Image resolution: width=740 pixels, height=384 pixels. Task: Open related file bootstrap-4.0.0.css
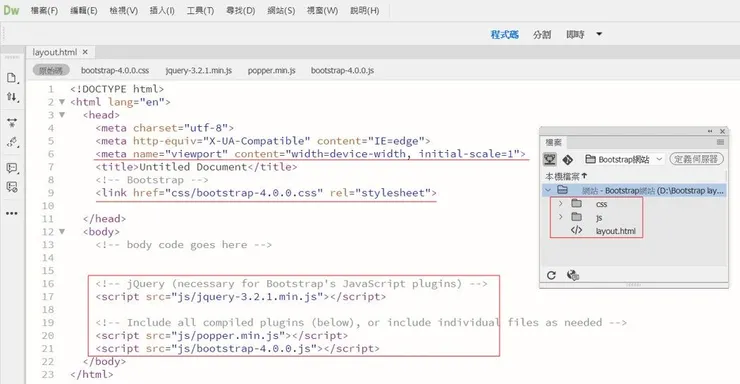(x=115, y=70)
